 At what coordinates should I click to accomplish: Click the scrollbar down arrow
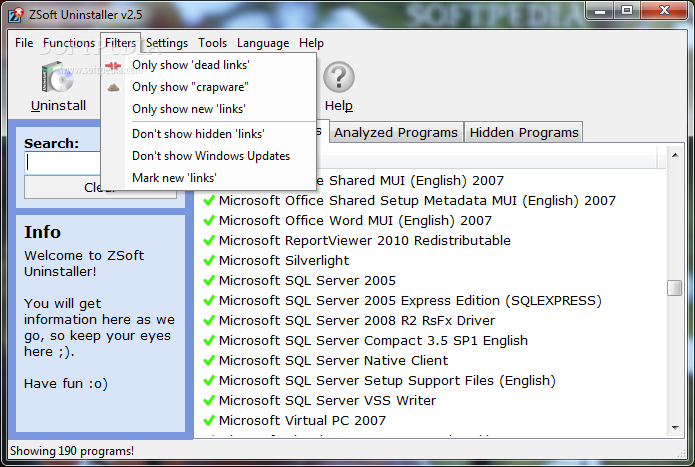pyautogui.click(x=675, y=428)
